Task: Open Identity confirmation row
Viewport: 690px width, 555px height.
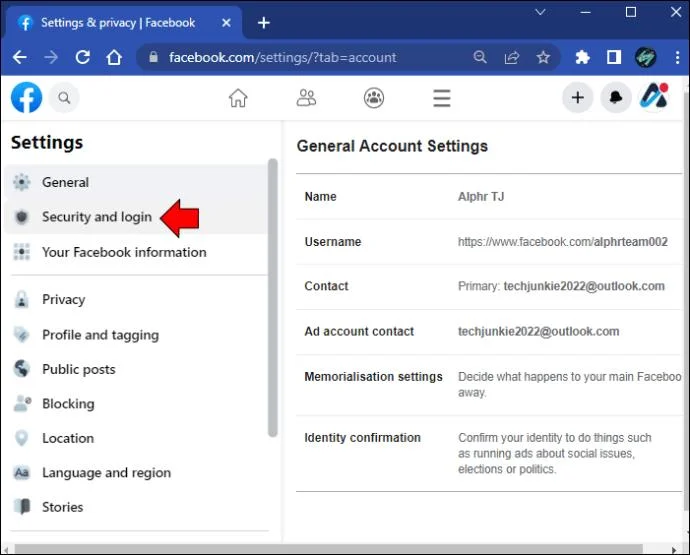Action: (489, 453)
